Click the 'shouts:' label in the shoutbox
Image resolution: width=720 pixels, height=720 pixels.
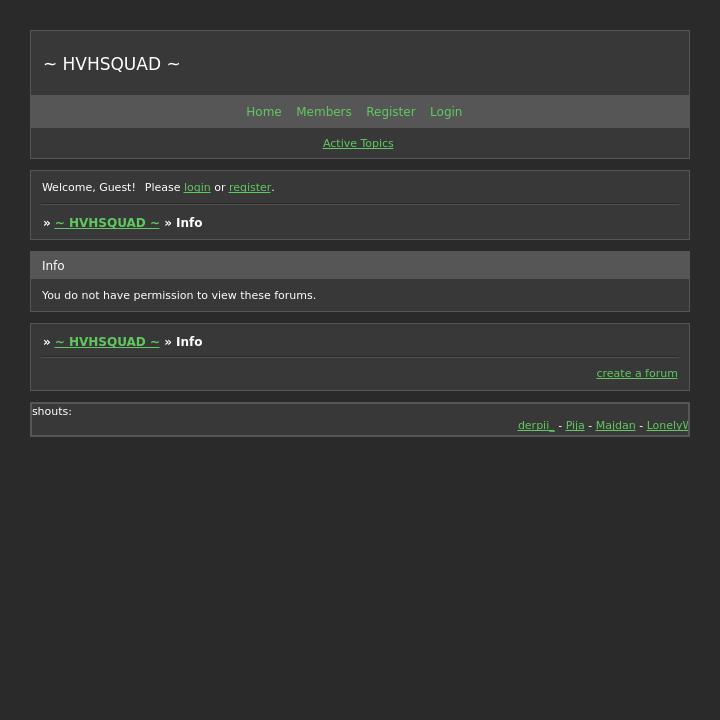[52, 412]
